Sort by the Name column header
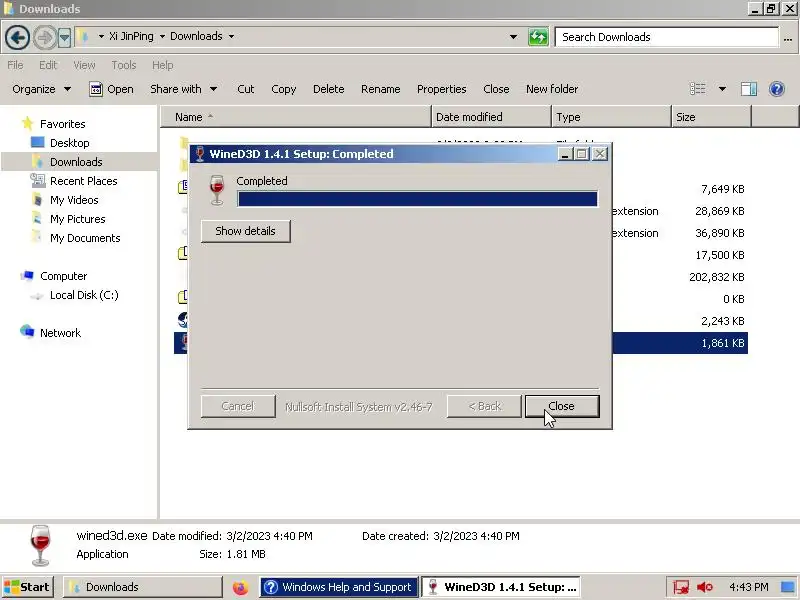 296,117
